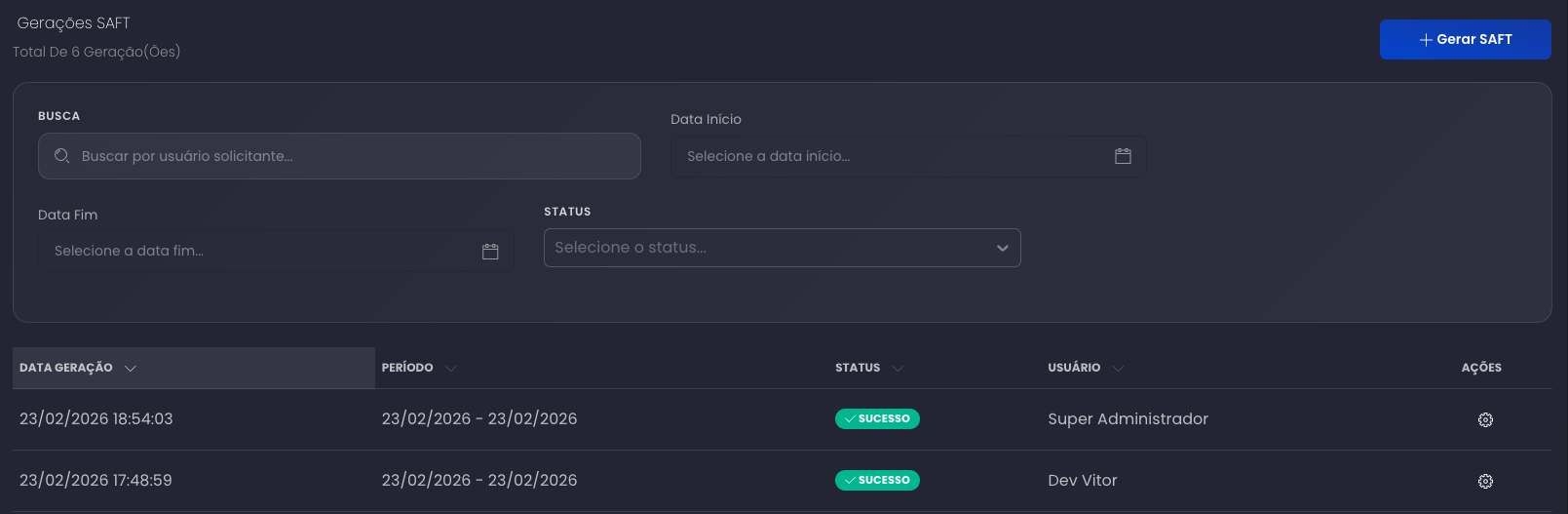Open the status selection dropdown
The width and height of the screenshot is (1568, 514).
coord(782,248)
